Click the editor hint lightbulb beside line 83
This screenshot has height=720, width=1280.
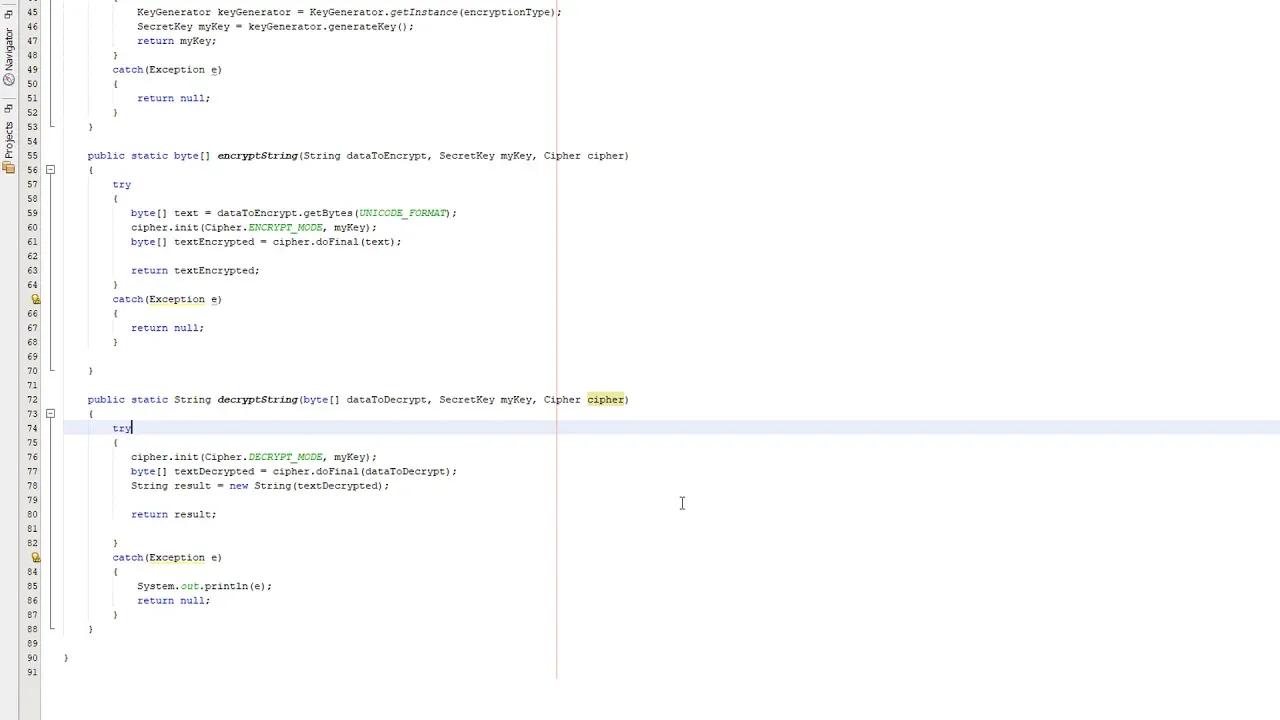[35, 557]
